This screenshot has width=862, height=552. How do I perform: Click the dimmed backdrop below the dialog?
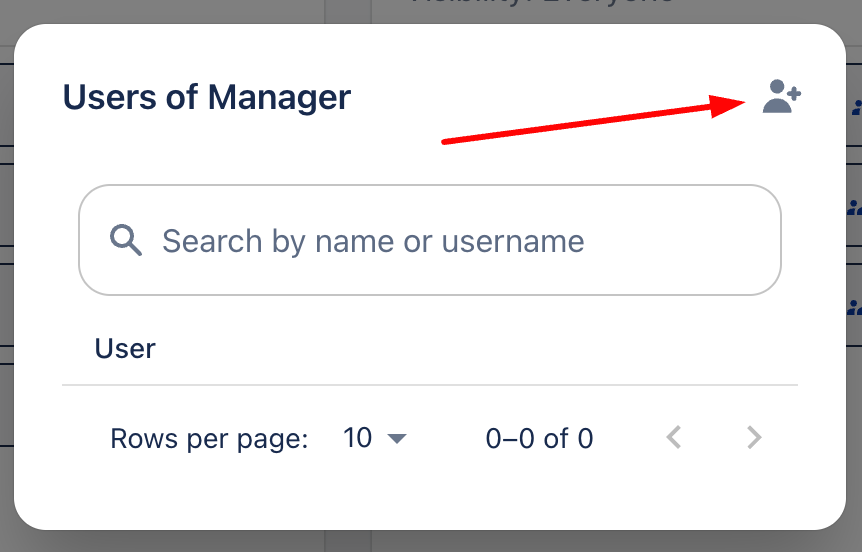click(430, 542)
